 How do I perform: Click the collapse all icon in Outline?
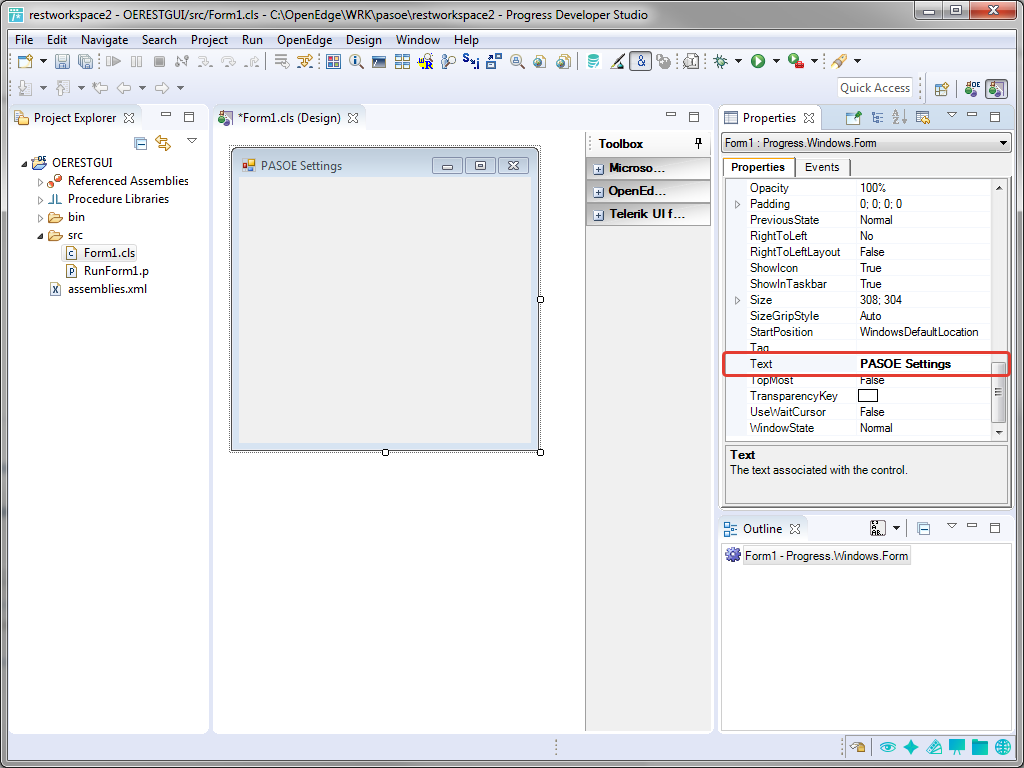(x=923, y=528)
